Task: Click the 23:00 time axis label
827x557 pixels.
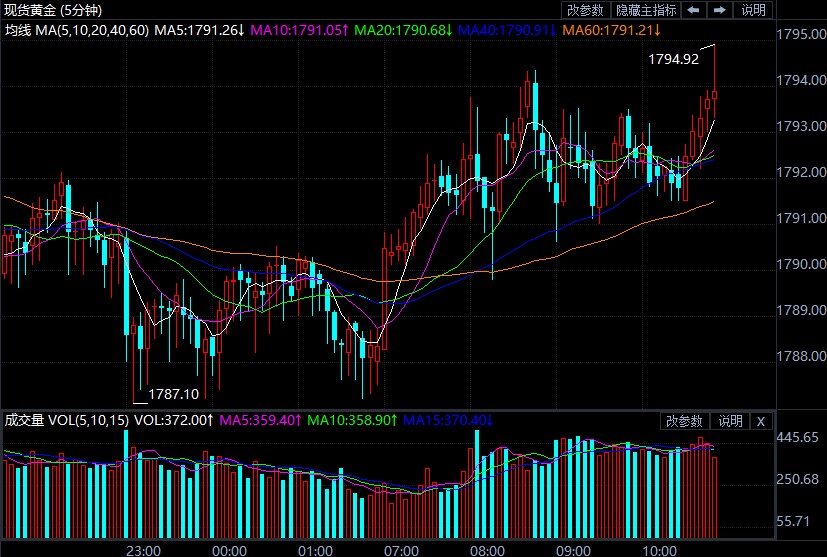Action: 143,551
